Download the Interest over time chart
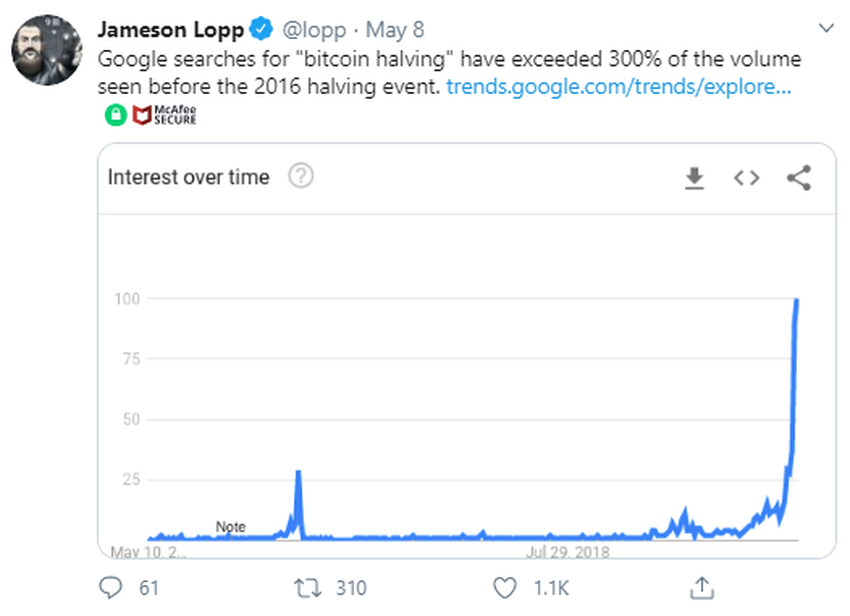850x616 pixels. (x=694, y=178)
